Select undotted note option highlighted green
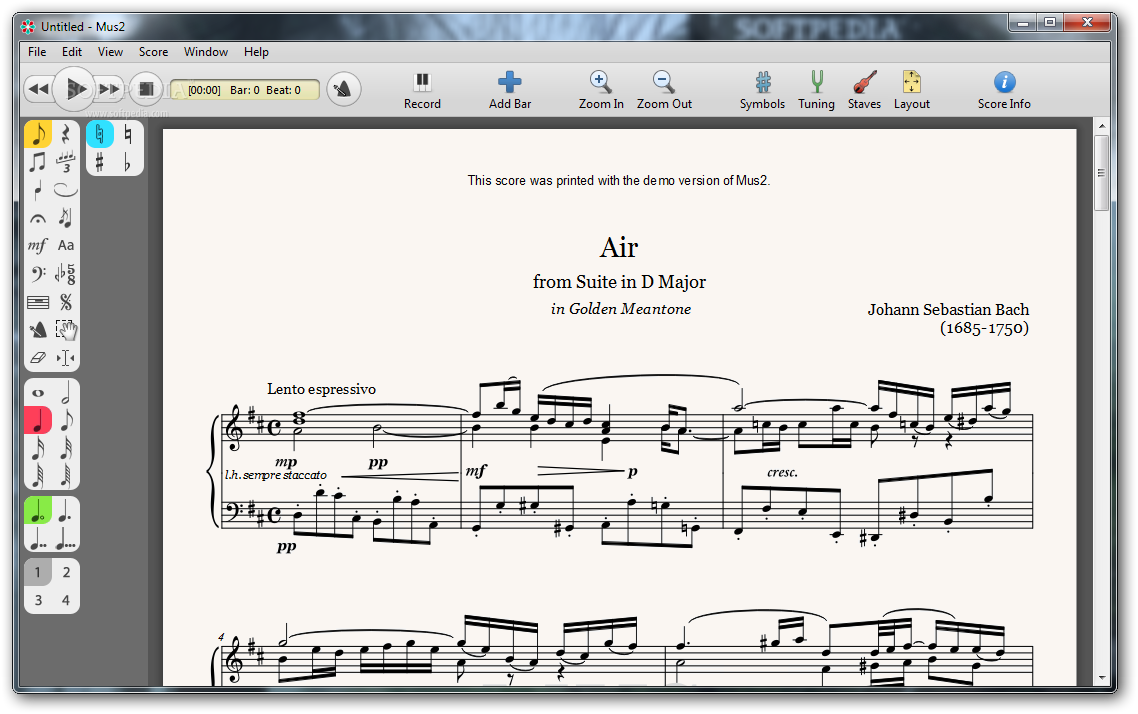This screenshot has width=1138, height=714. (x=38, y=510)
